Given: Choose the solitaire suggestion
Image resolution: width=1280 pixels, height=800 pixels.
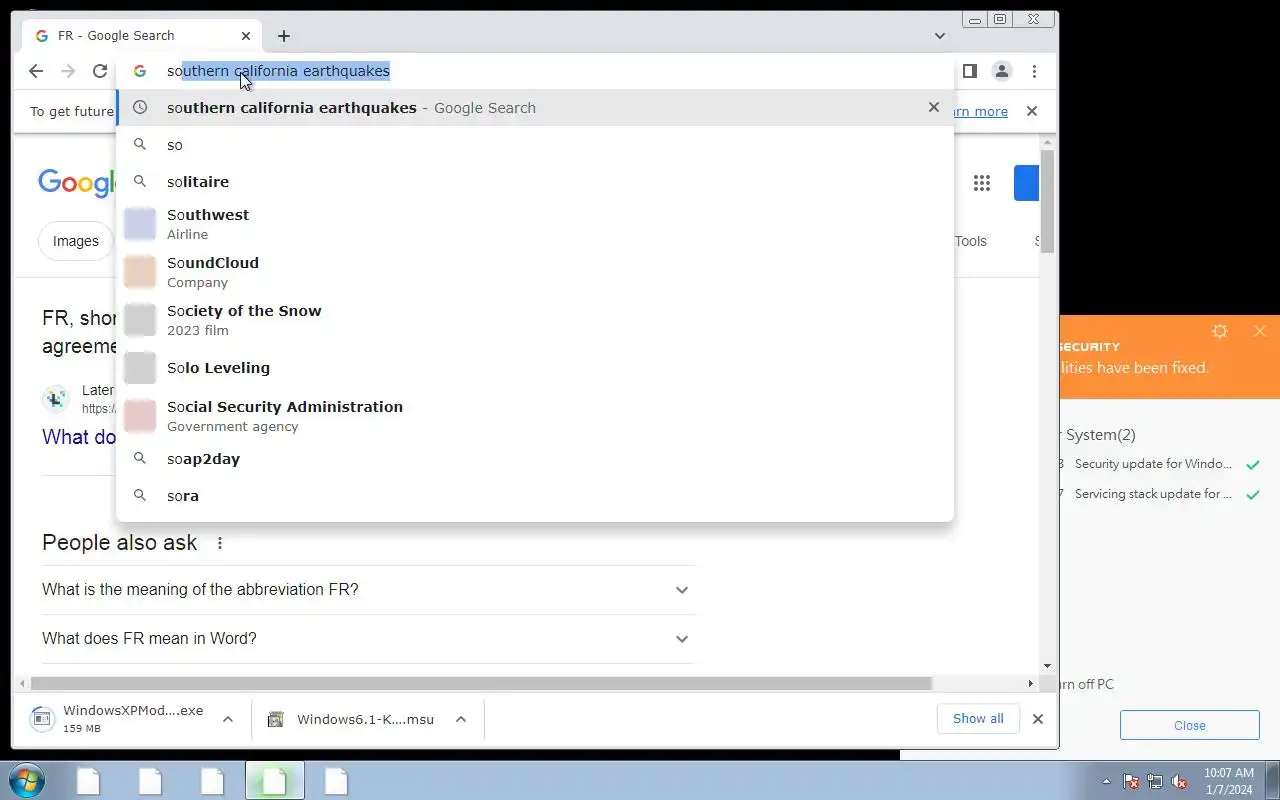Looking at the screenshot, I should (x=535, y=182).
